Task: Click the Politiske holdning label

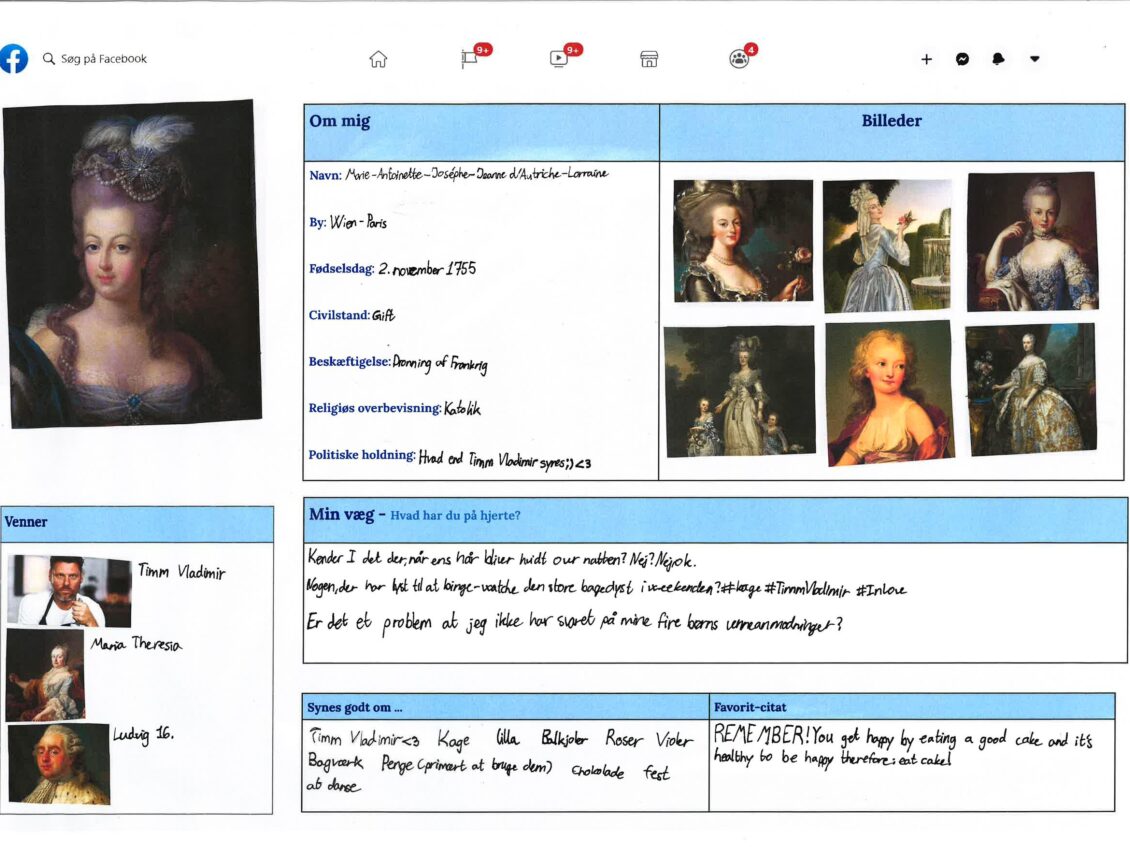Action: pos(362,455)
